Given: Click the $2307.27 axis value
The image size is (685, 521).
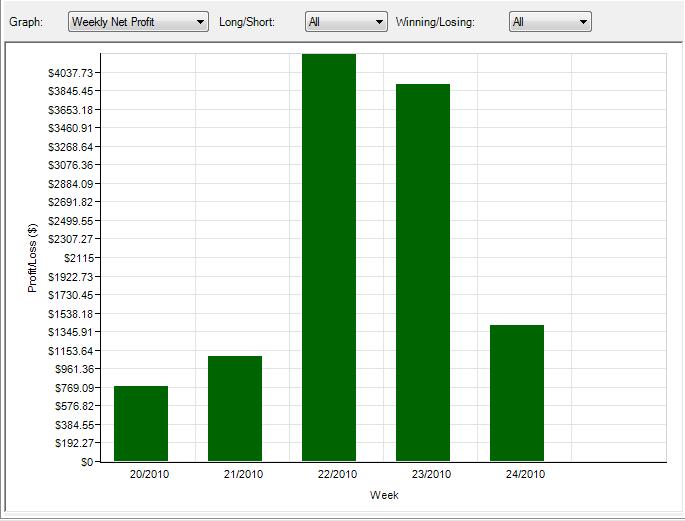Looking at the screenshot, I should tap(71, 240).
